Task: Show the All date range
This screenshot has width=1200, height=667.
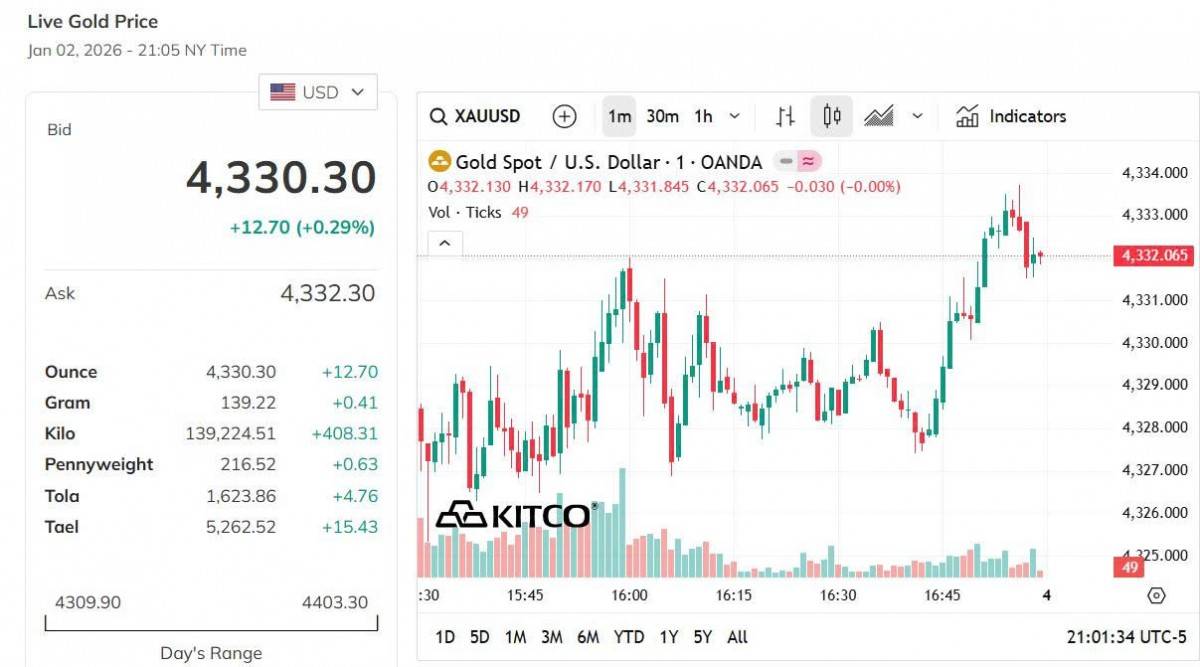Action: click(x=737, y=637)
